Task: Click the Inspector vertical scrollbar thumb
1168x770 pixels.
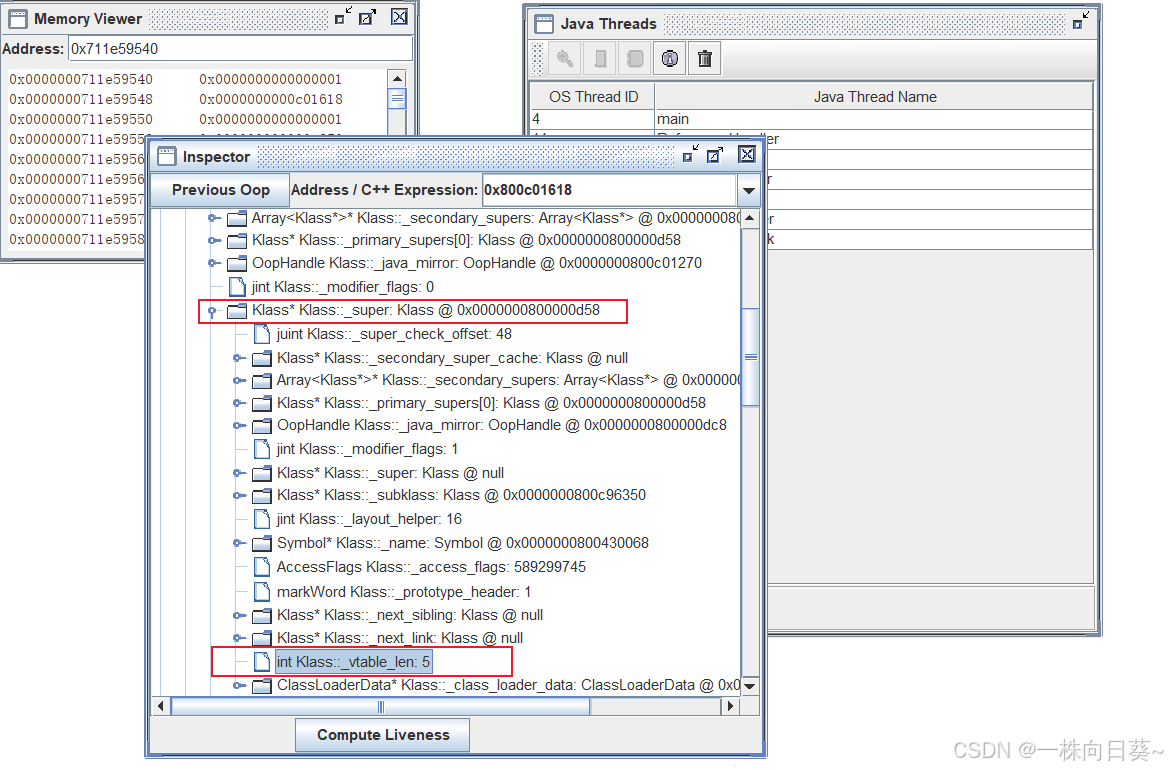Action: (x=750, y=356)
